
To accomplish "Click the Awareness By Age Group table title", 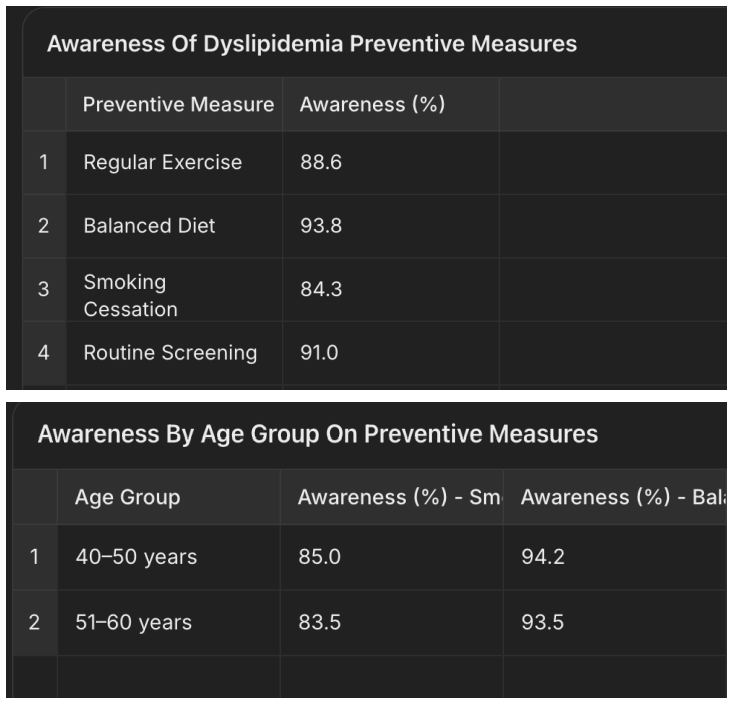I will point(317,434).
